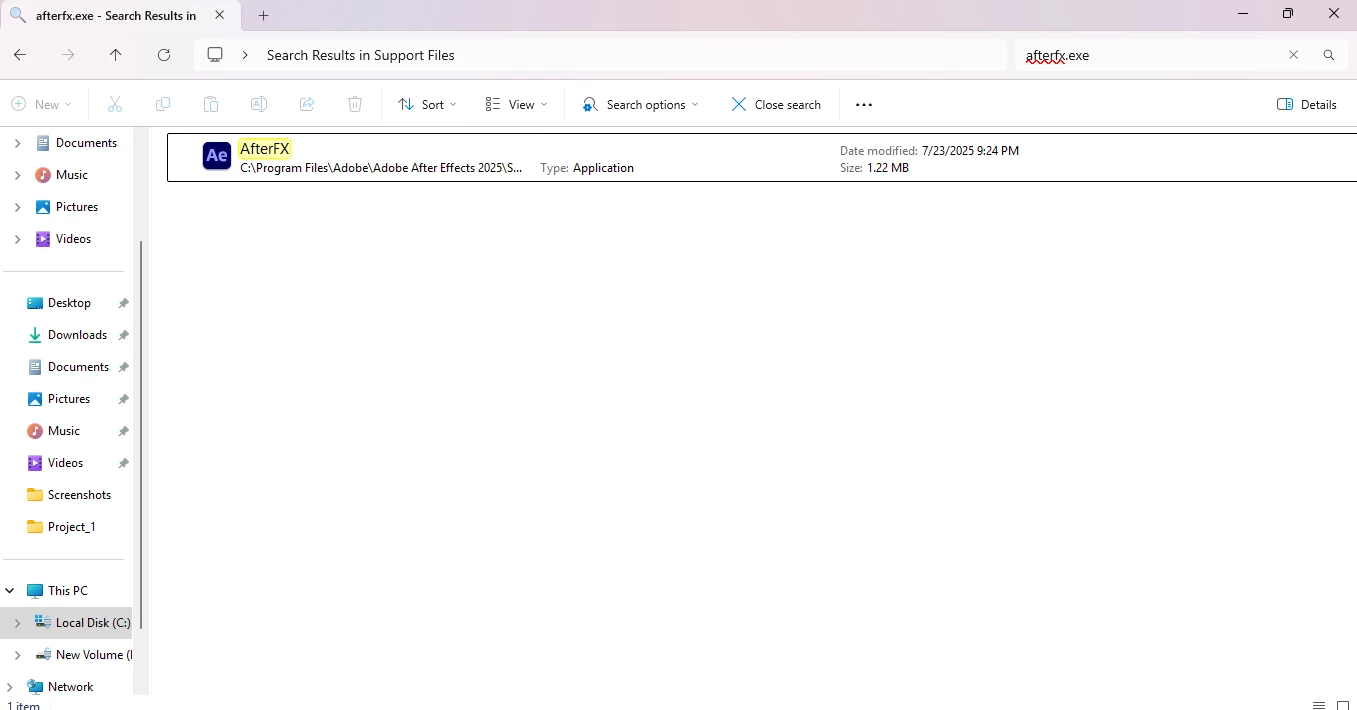Click the pin next to Music
The width and height of the screenshot is (1357, 710).
[124, 431]
